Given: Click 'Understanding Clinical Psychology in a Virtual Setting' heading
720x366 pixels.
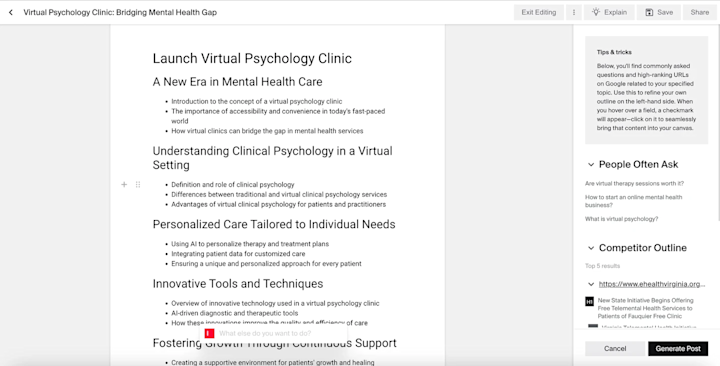Looking at the screenshot, I should [273, 158].
